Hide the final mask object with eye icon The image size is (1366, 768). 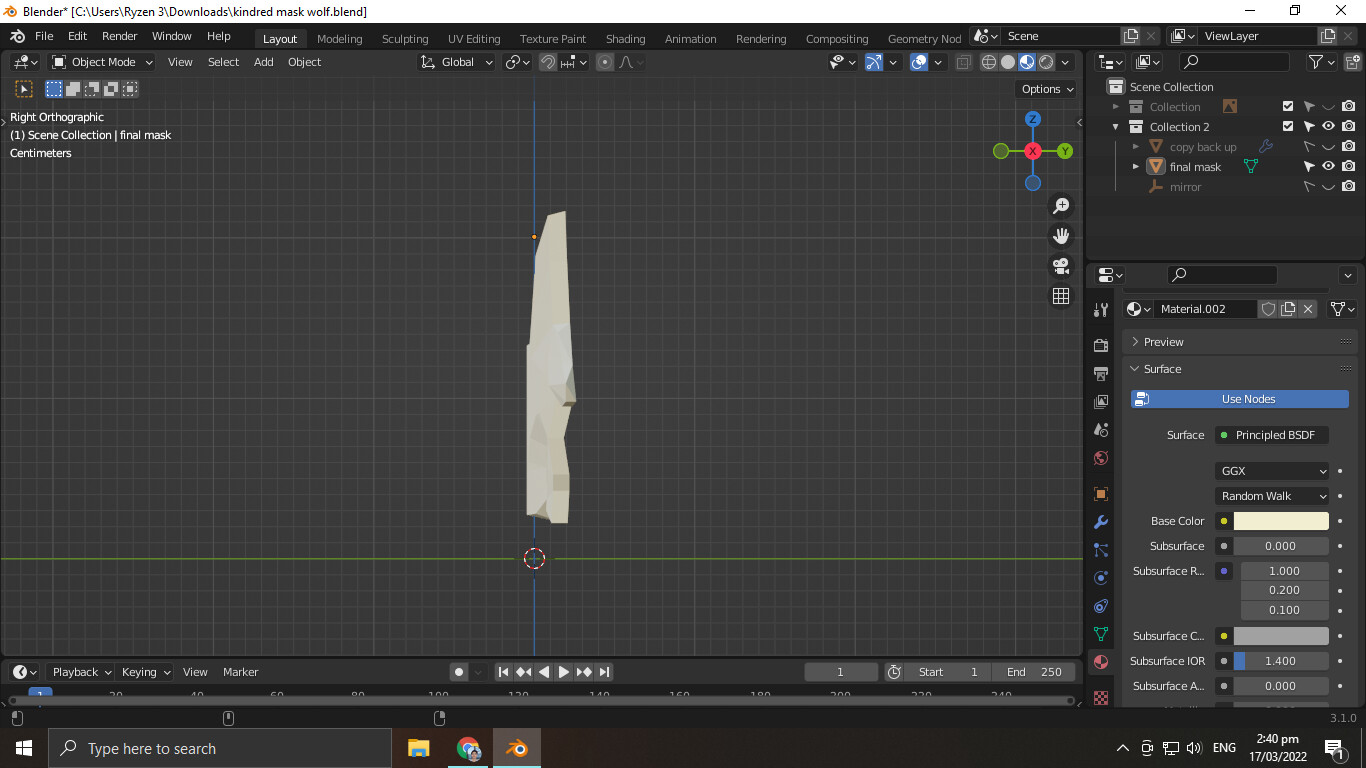1328,167
